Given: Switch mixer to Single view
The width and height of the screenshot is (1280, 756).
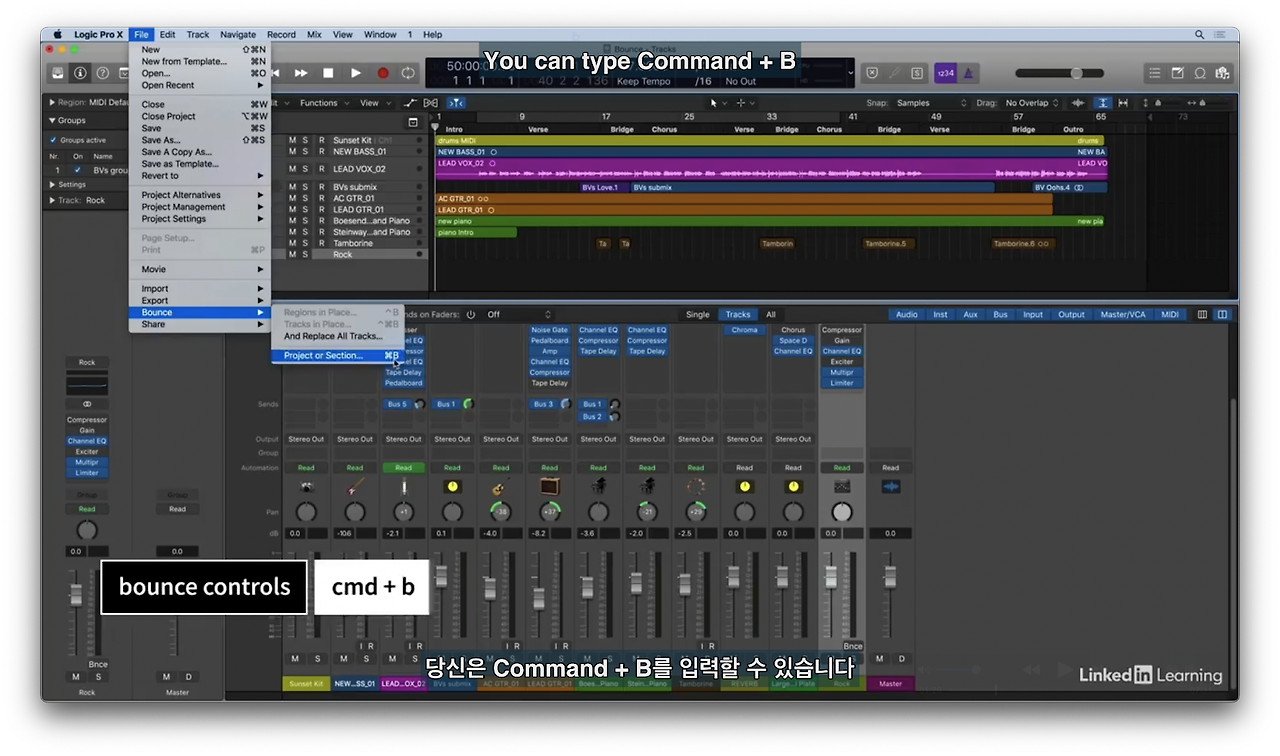Looking at the screenshot, I should (697, 314).
